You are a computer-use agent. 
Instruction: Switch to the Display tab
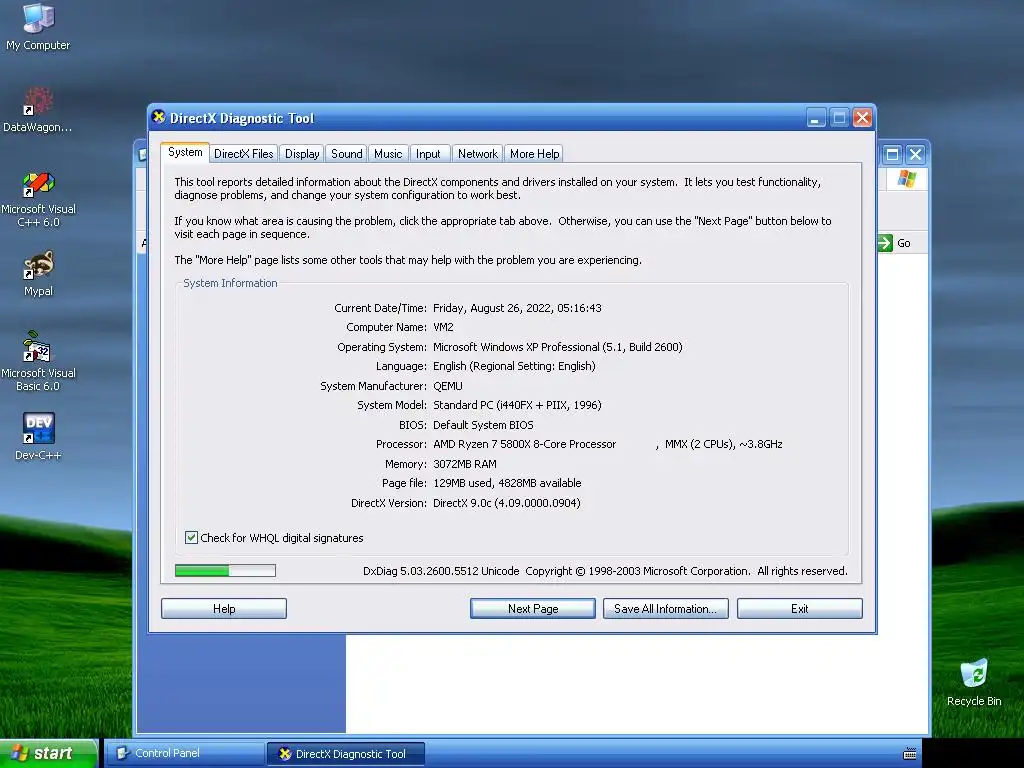[302, 154]
